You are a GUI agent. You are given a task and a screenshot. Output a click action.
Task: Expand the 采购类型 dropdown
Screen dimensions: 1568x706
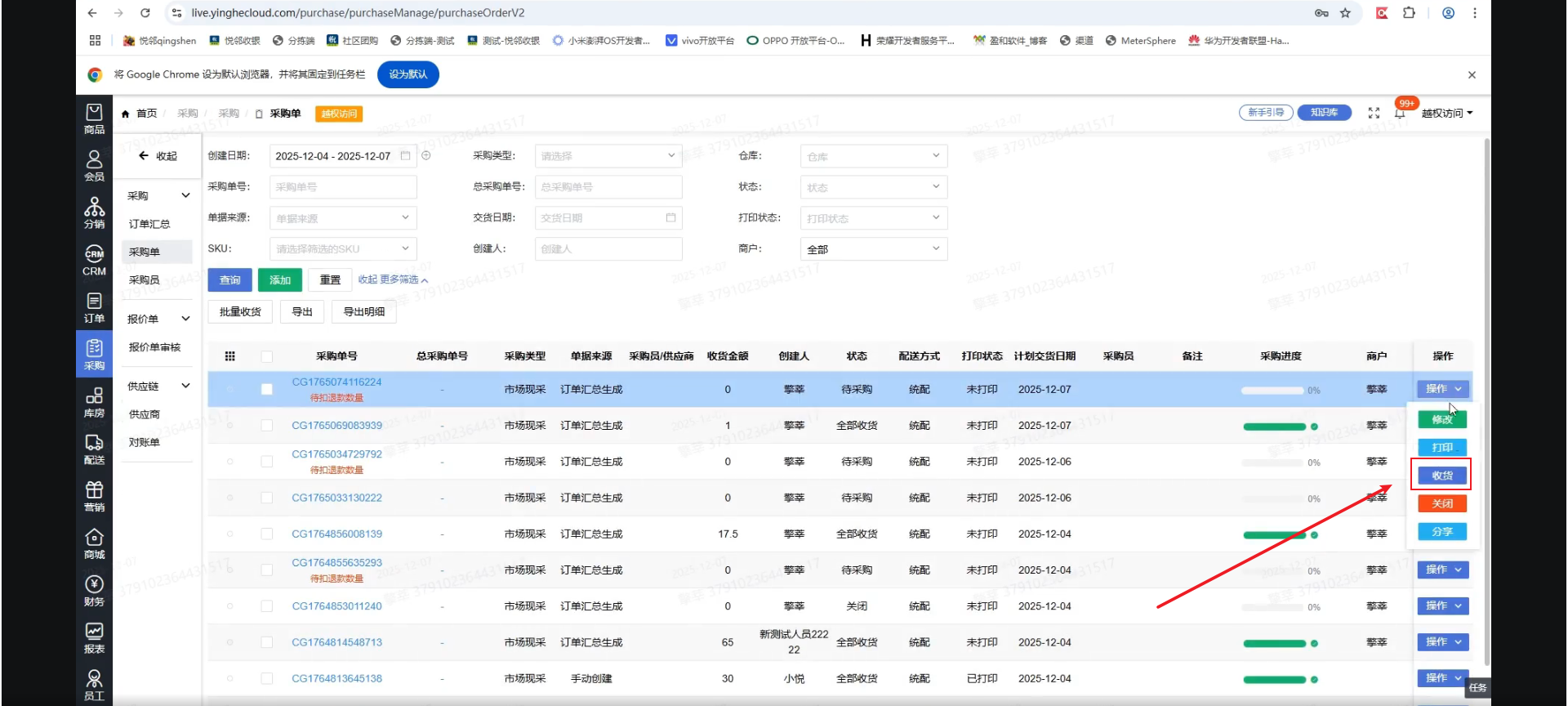(x=608, y=156)
